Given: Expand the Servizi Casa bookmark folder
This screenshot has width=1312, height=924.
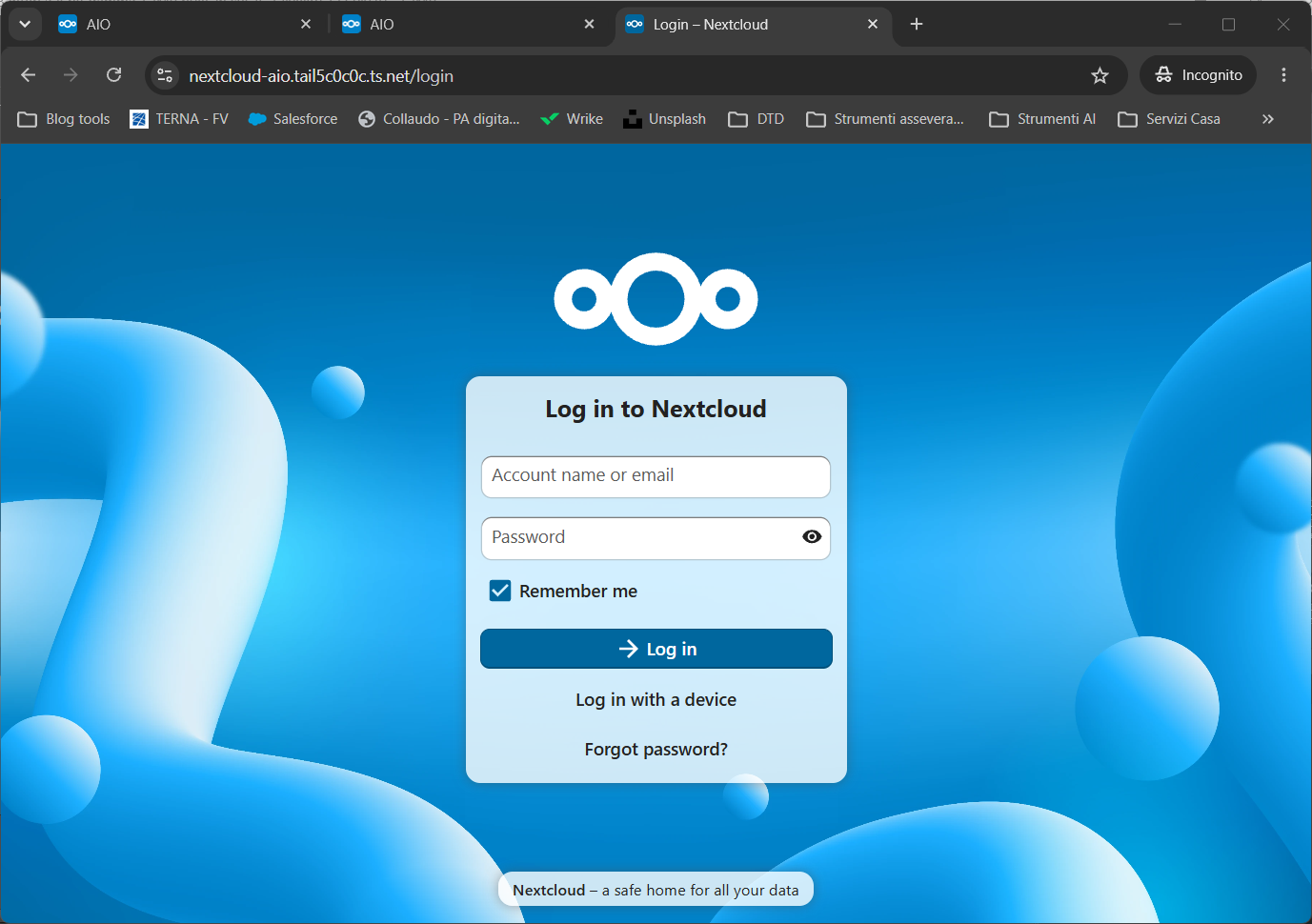Looking at the screenshot, I should click(x=1169, y=119).
